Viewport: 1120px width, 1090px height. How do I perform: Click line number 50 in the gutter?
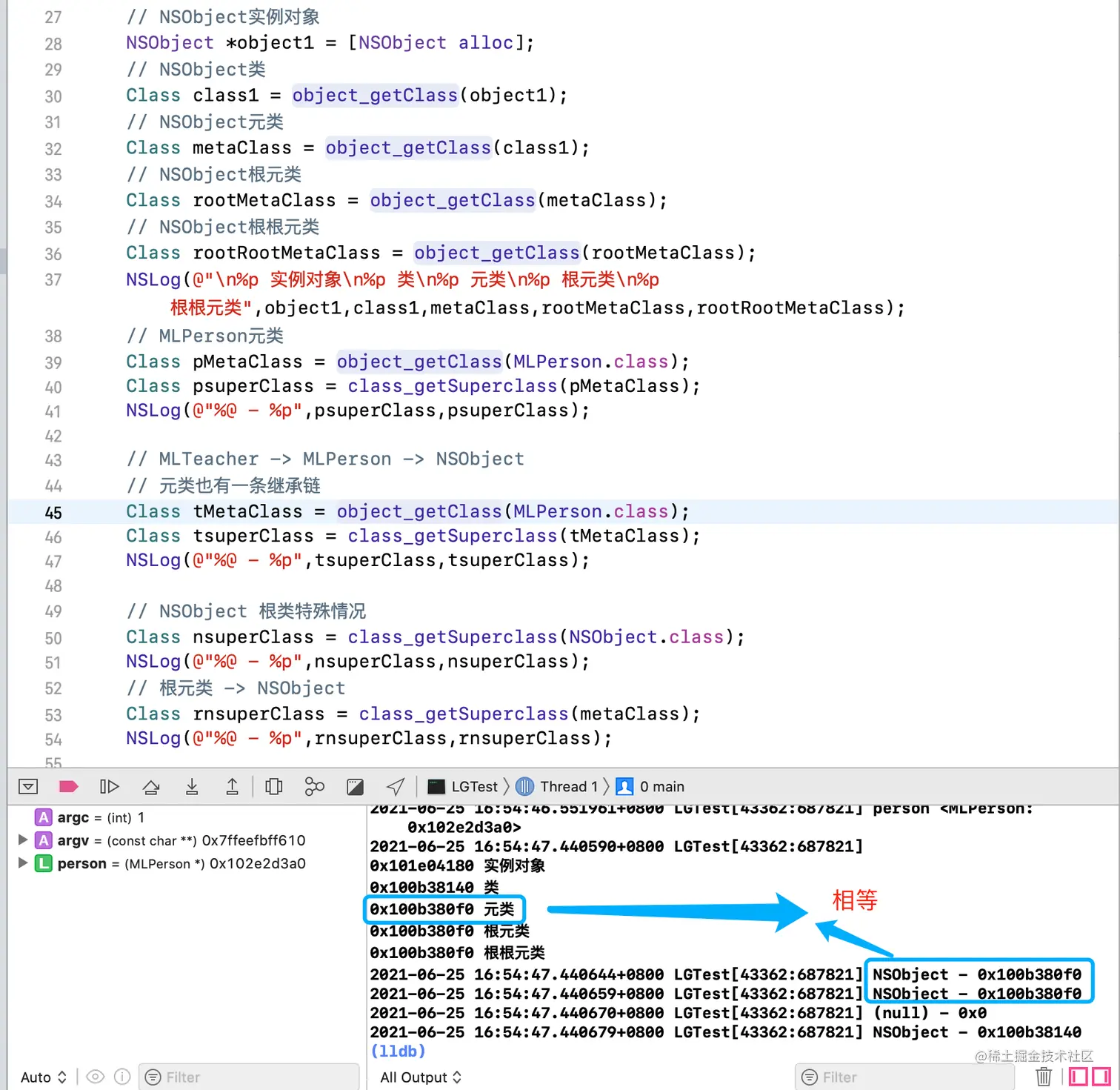[x=53, y=638]
